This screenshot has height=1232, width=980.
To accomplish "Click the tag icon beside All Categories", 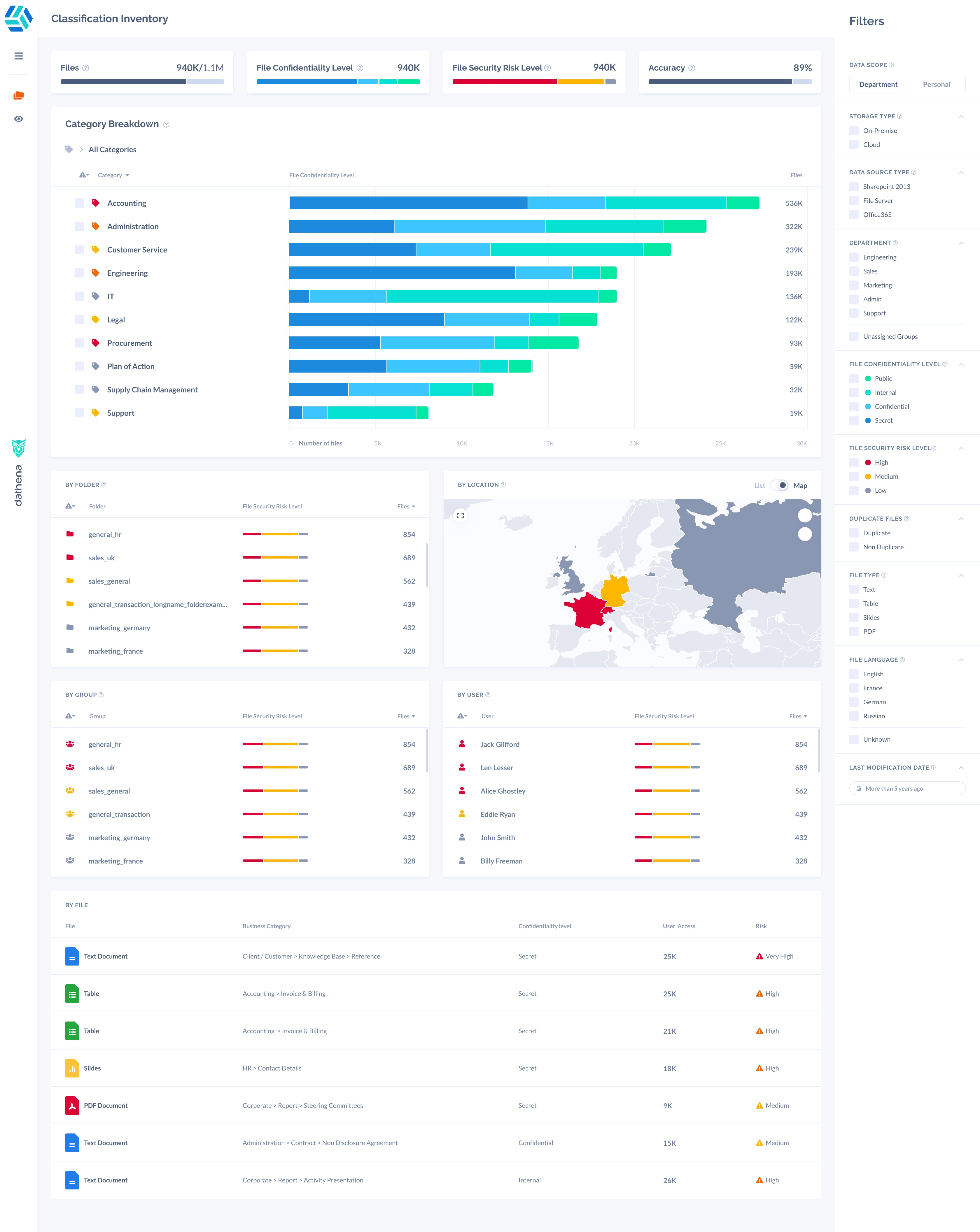I will point(69,149).
